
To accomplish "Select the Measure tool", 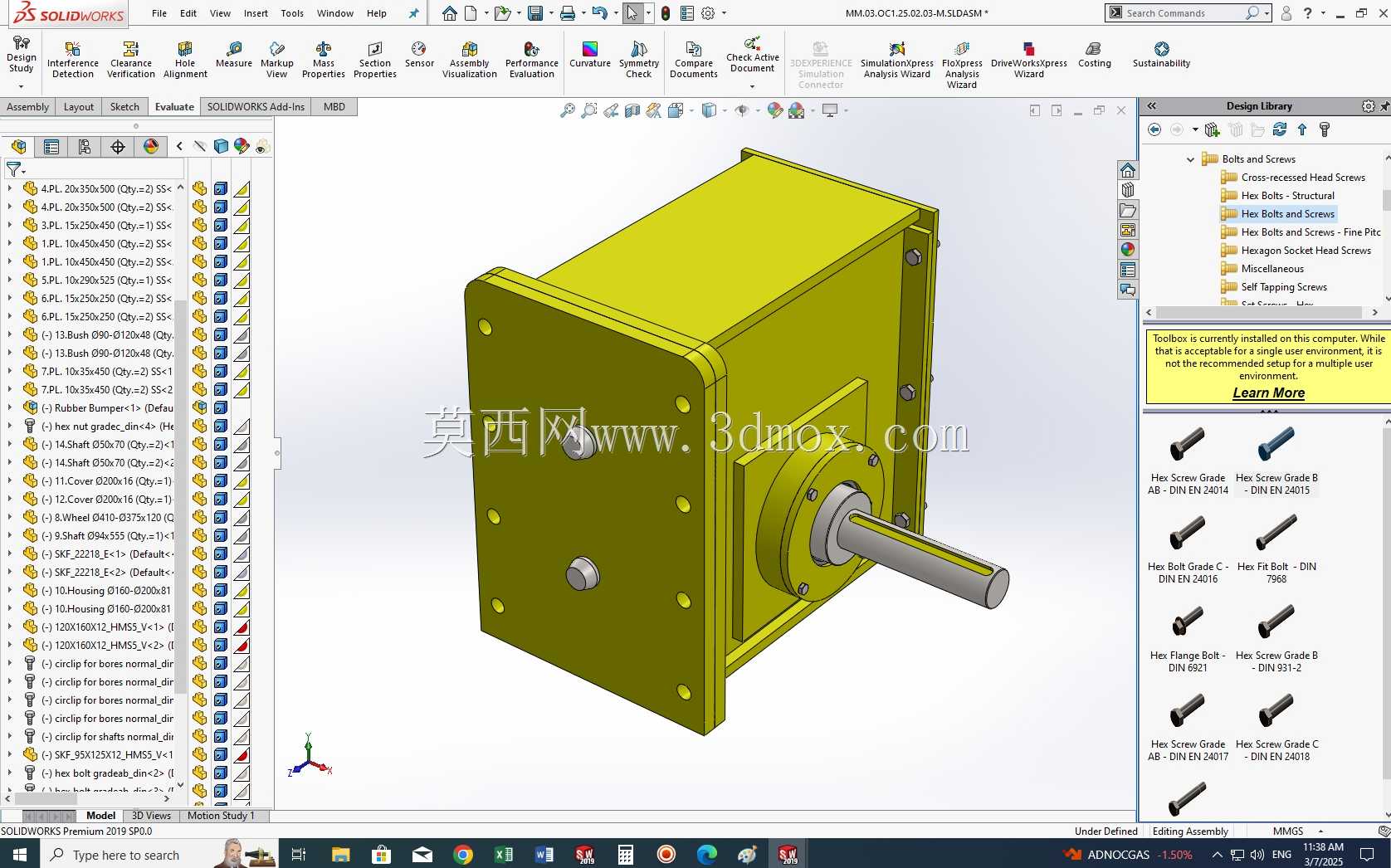I will (x=234, y=55).
